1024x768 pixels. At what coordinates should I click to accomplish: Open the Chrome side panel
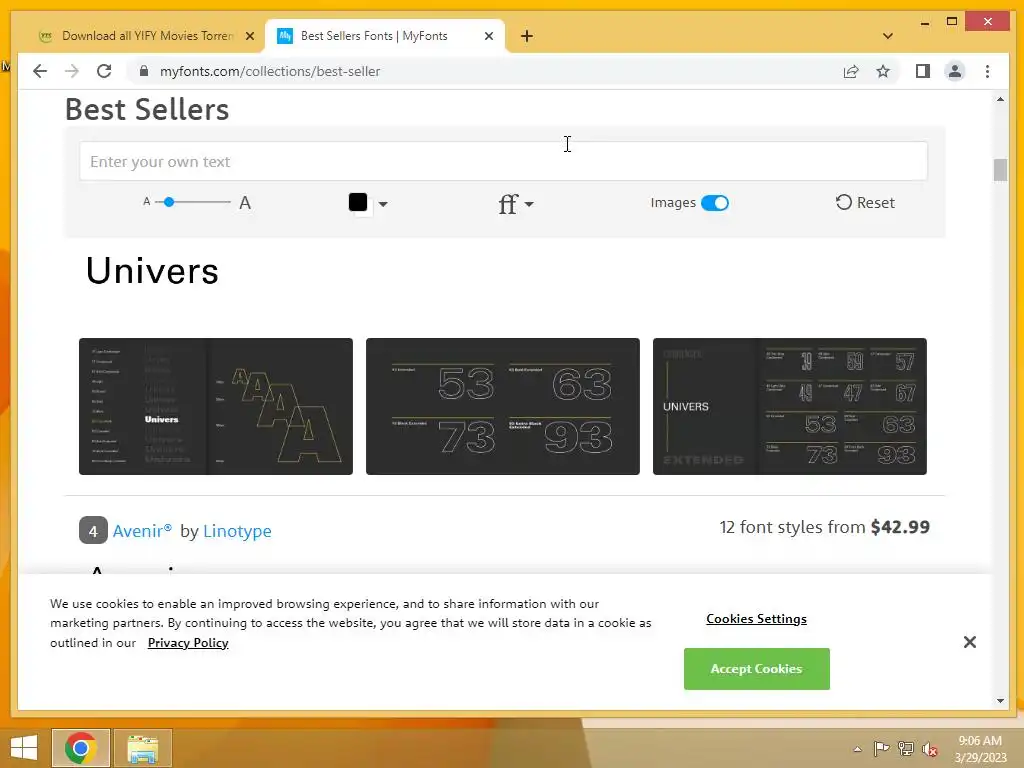922,71
